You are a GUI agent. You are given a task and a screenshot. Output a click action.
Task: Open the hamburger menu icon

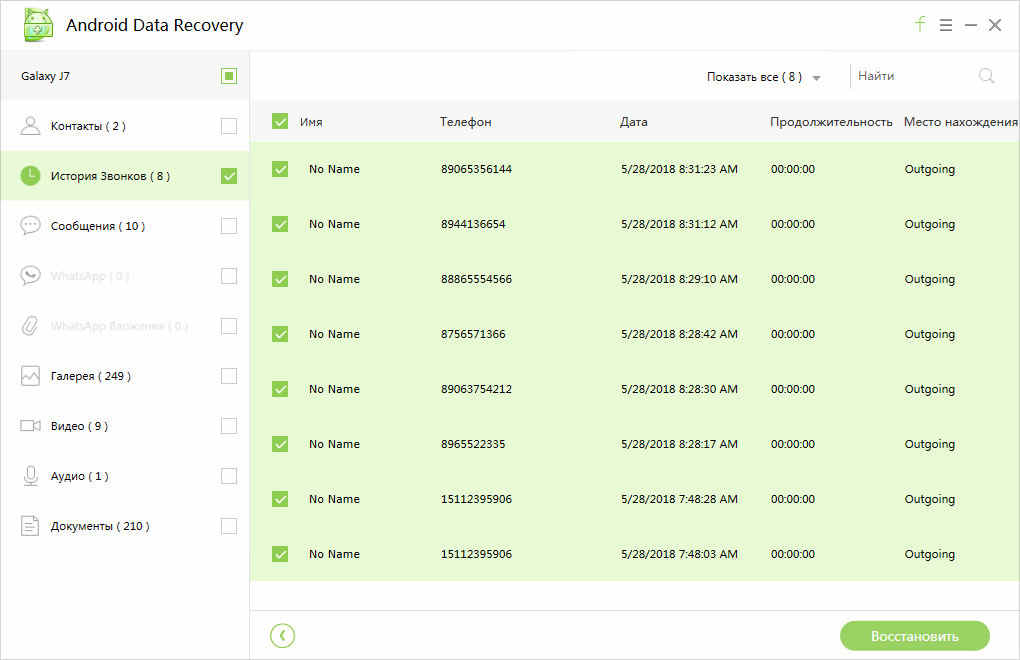coord(946,25)
